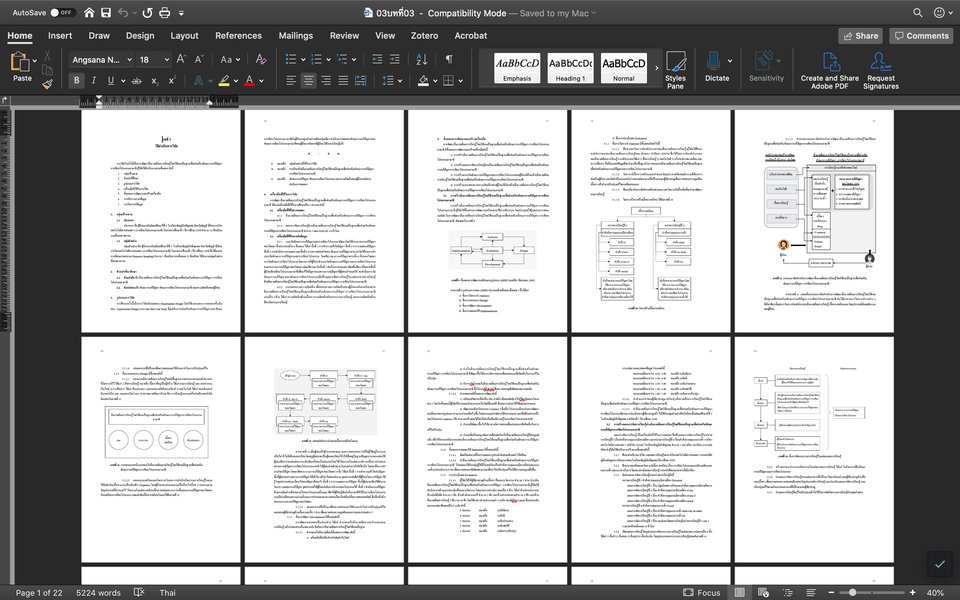Show or hide paragraph marks
The image size is (960, 600).
449,59
